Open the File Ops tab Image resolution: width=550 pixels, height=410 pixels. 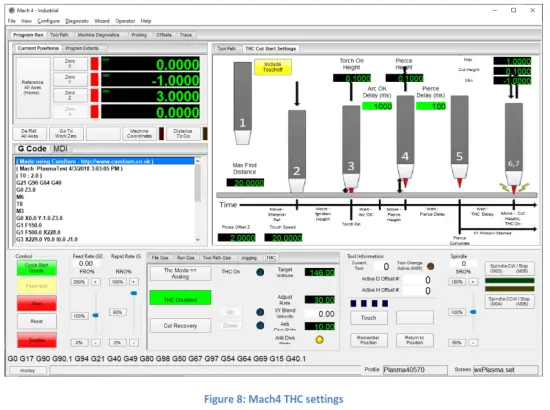(x=160, y=258)
